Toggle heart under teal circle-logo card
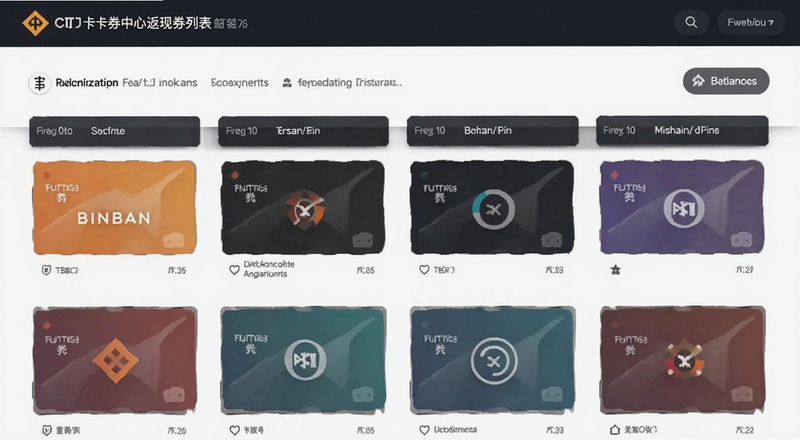Image resolution: width=800 pixels, height=440 pixels. (234, 430)
